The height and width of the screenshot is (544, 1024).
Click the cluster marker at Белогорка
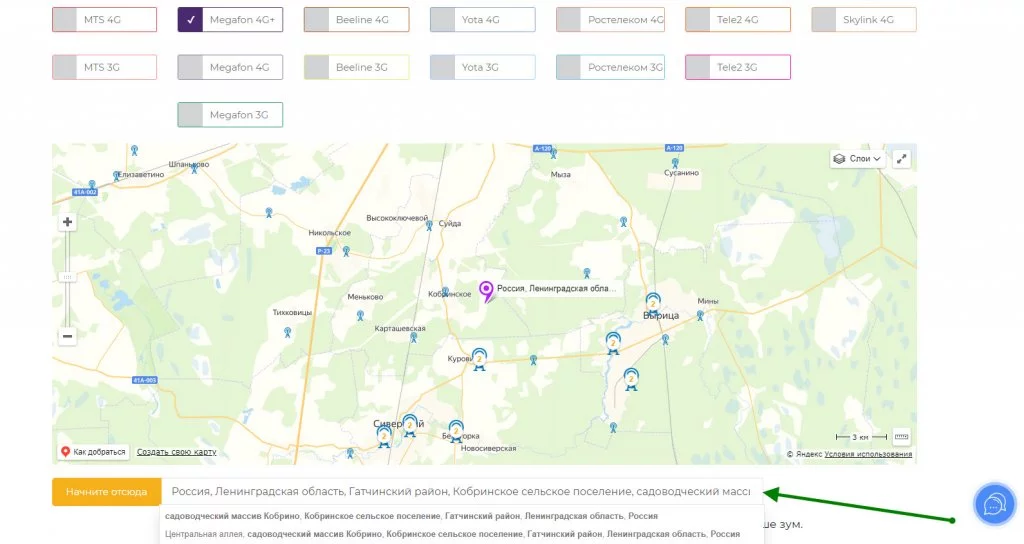(456, 431)
